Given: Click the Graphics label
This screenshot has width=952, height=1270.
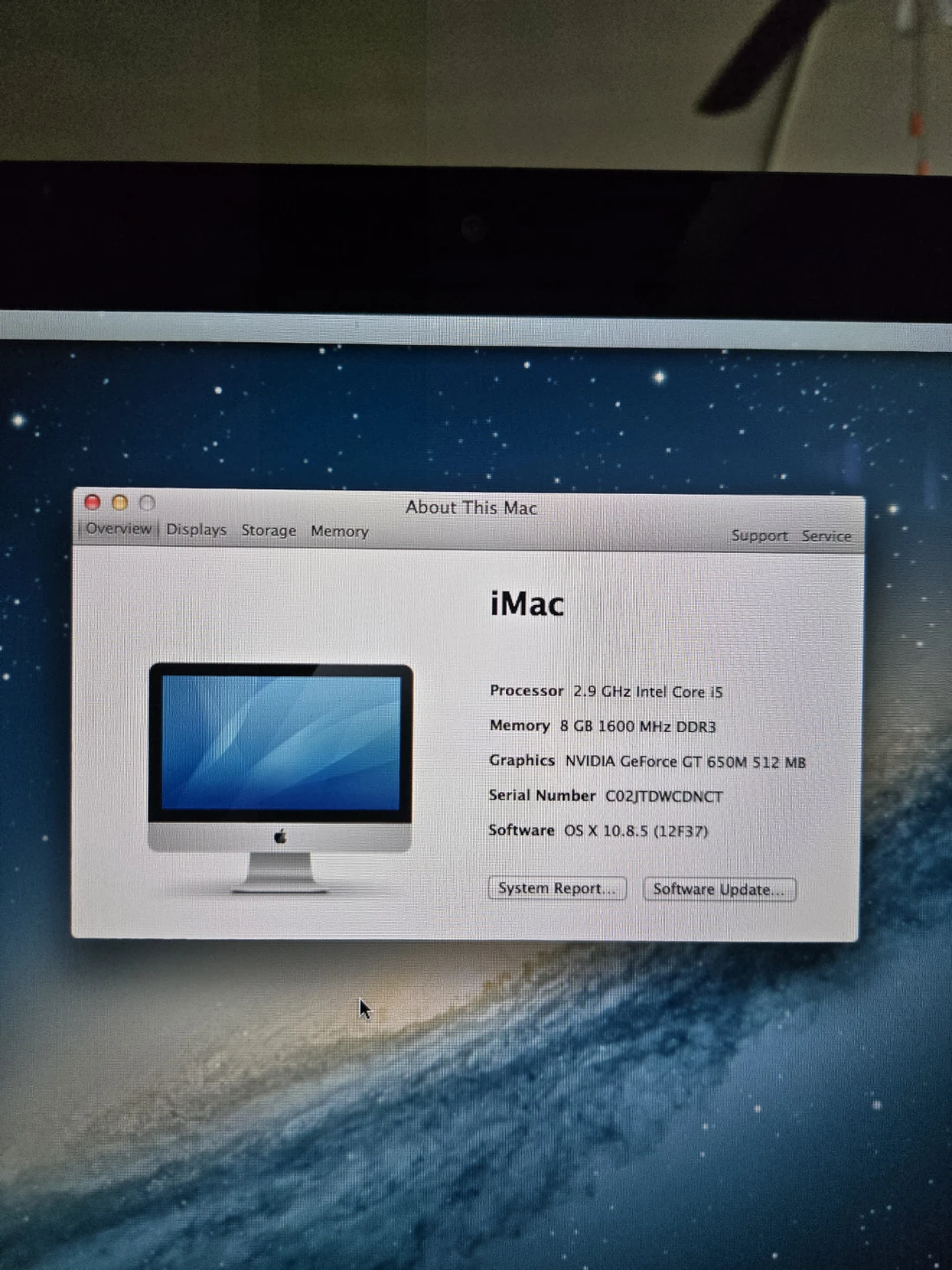Looking at the screenshot, I should coord(522,760).
